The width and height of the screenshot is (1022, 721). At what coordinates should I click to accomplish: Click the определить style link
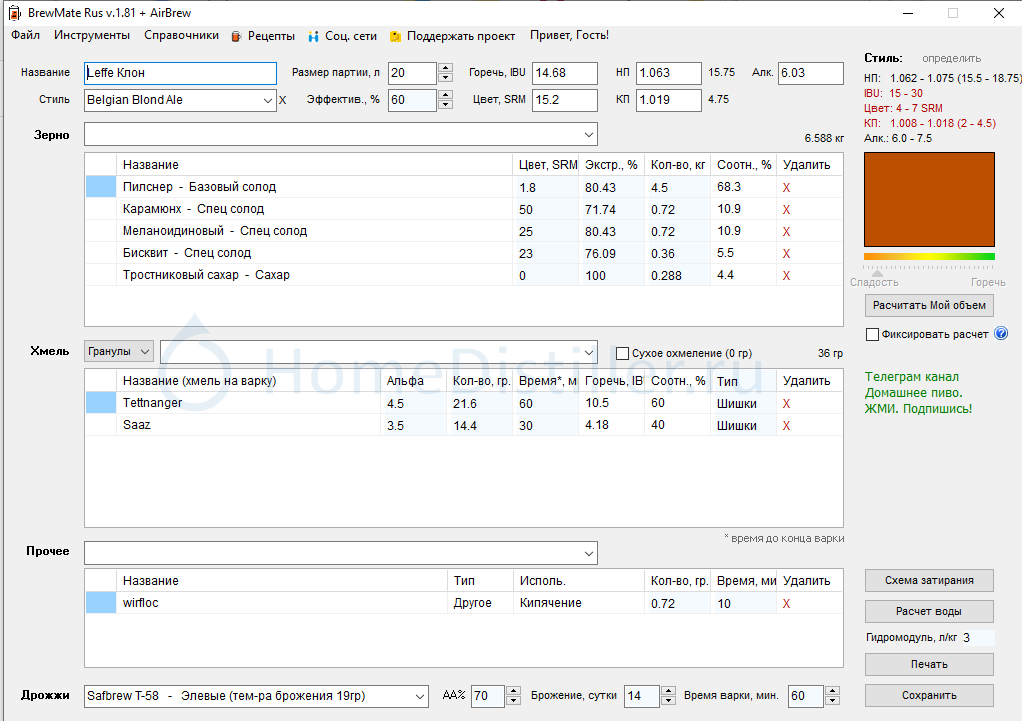tap(951, 59)
